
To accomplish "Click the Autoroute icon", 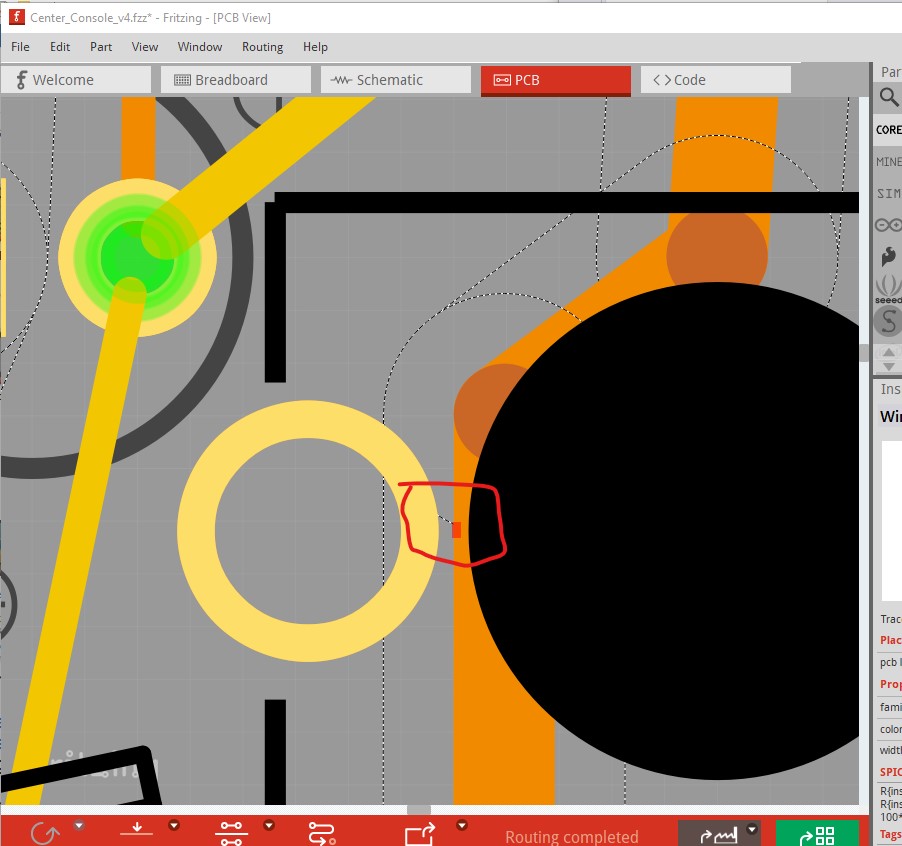I will click(322, 832).
